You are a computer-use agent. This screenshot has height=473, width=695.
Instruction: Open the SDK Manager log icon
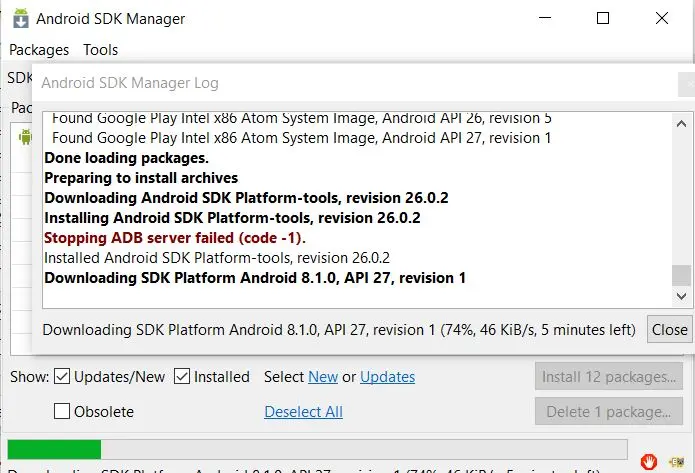676,461
